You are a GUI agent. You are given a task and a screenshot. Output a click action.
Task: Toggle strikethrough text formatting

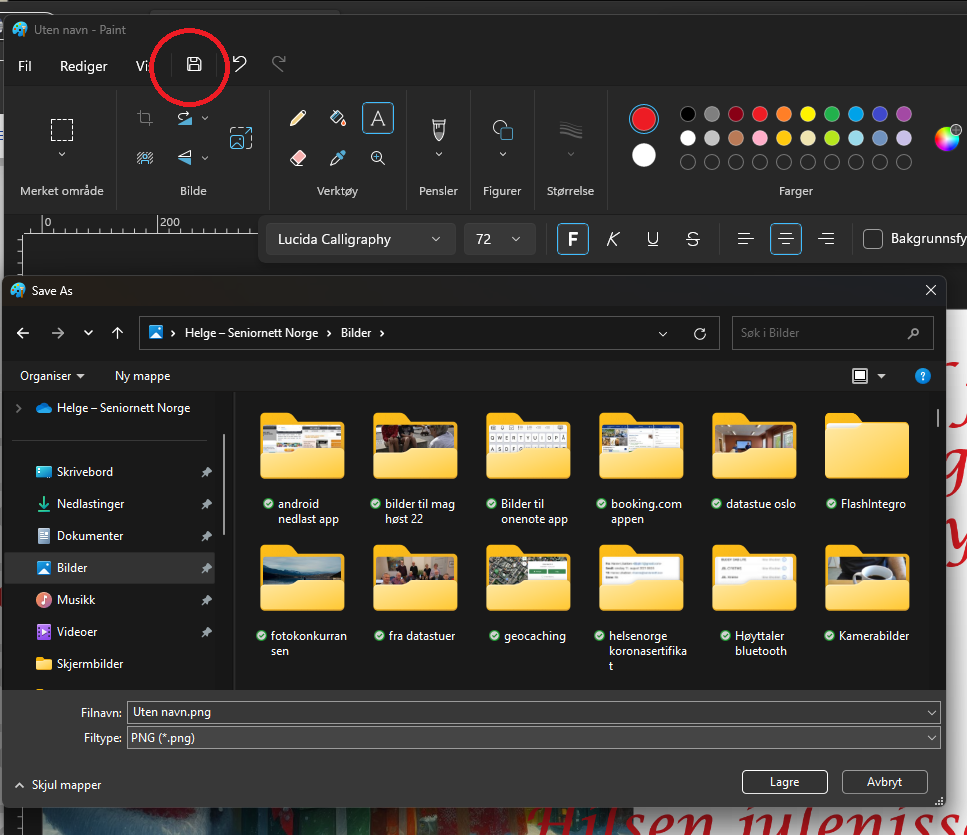pyautogui.click(x=693, y=239)
